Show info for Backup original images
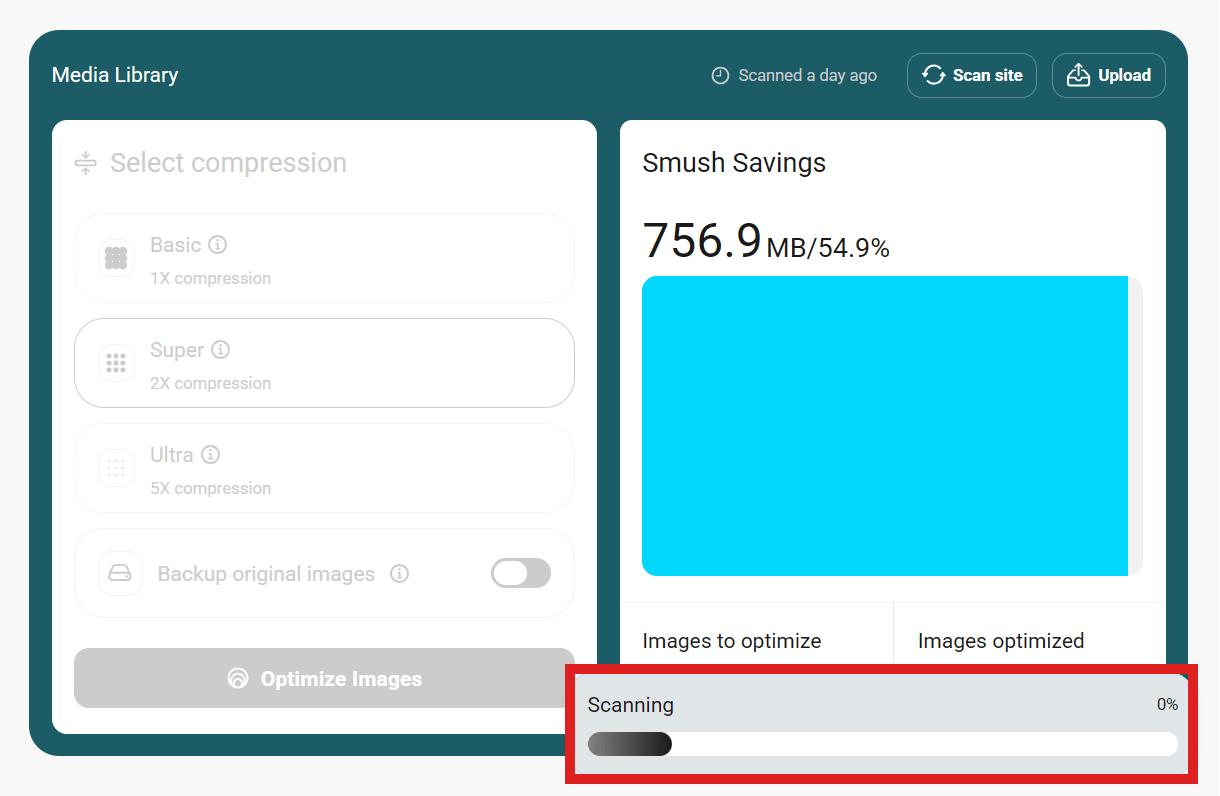The width and height of the screenshot is (1220, 796). pyautogui.click(x=400, y=574)
